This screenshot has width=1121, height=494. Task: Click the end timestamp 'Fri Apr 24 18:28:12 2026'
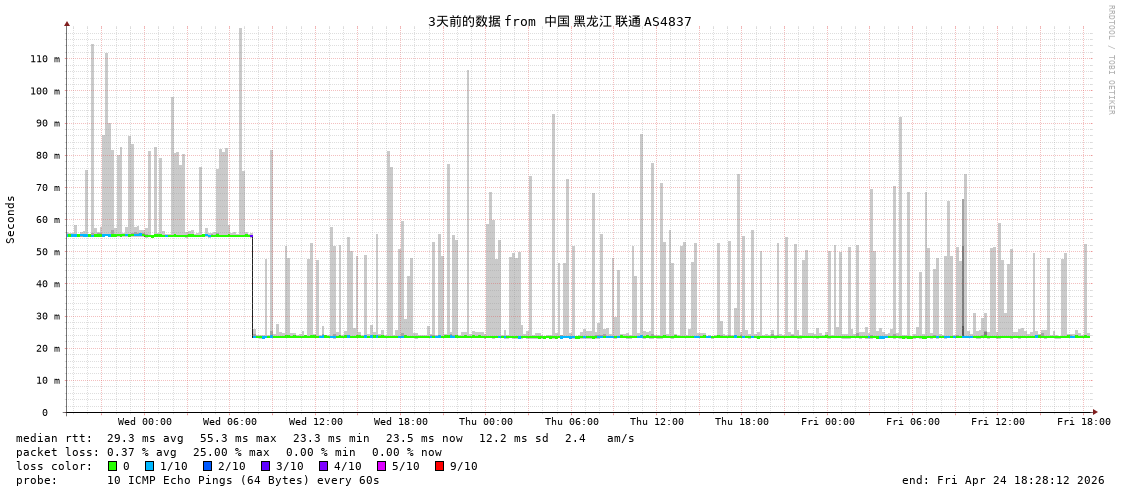point(1019,480)
